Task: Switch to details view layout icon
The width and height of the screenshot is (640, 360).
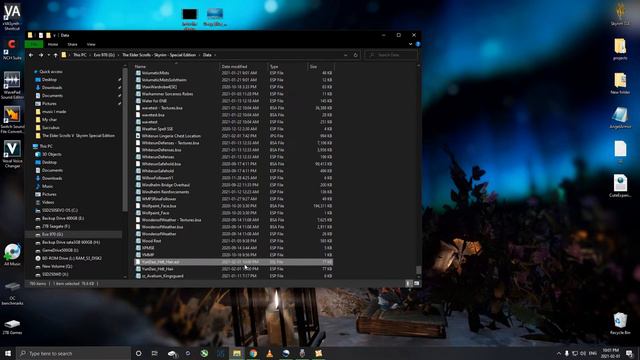Action: [x=409, y=283]
